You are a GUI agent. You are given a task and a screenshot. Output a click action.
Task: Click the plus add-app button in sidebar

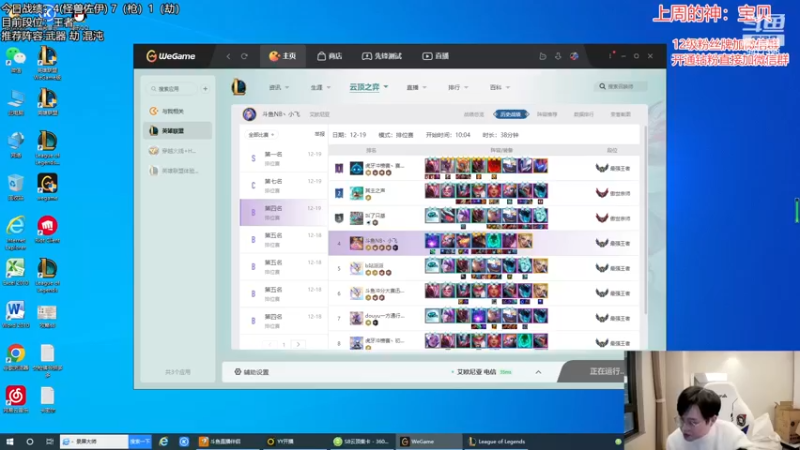click(x=205, y=89)
